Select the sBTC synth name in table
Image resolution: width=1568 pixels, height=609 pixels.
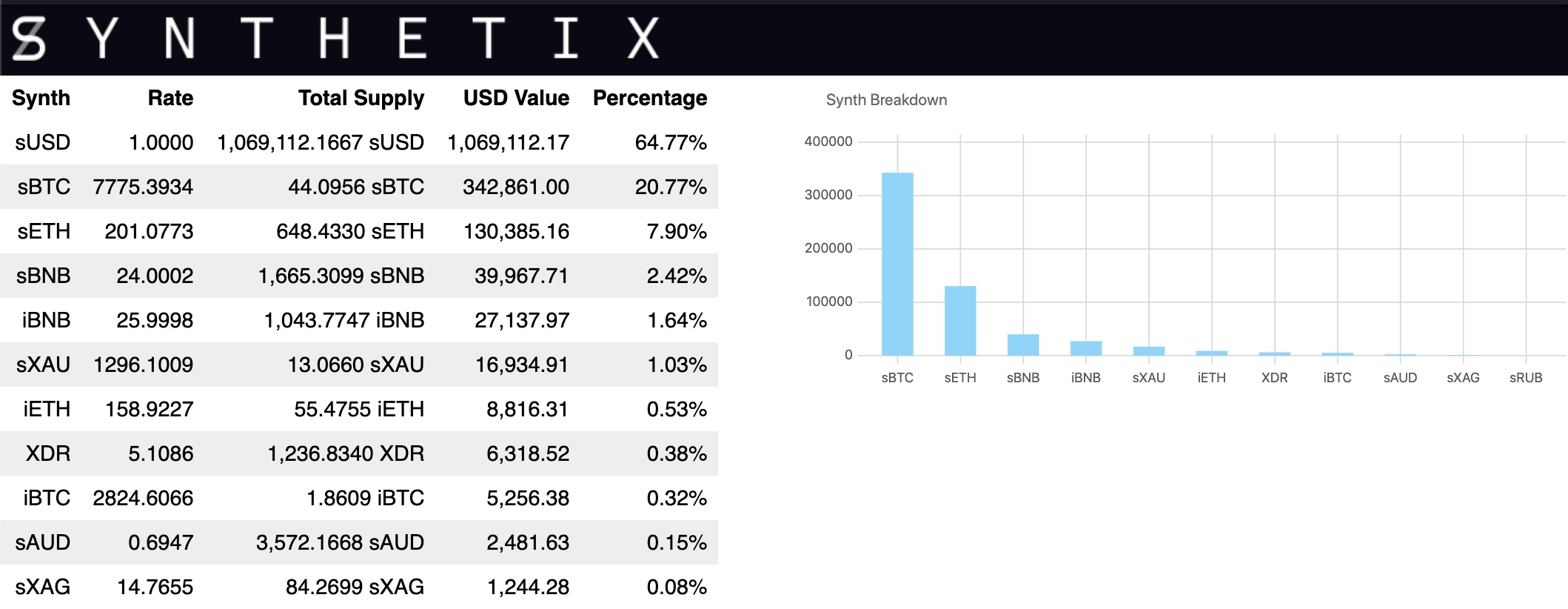[44, 187]
